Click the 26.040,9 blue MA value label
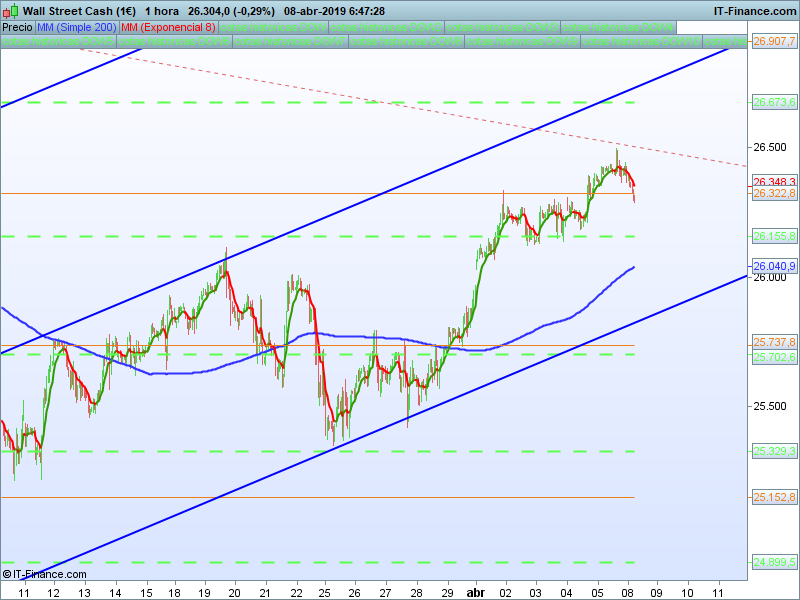800x600 pixels. [774, 266]
